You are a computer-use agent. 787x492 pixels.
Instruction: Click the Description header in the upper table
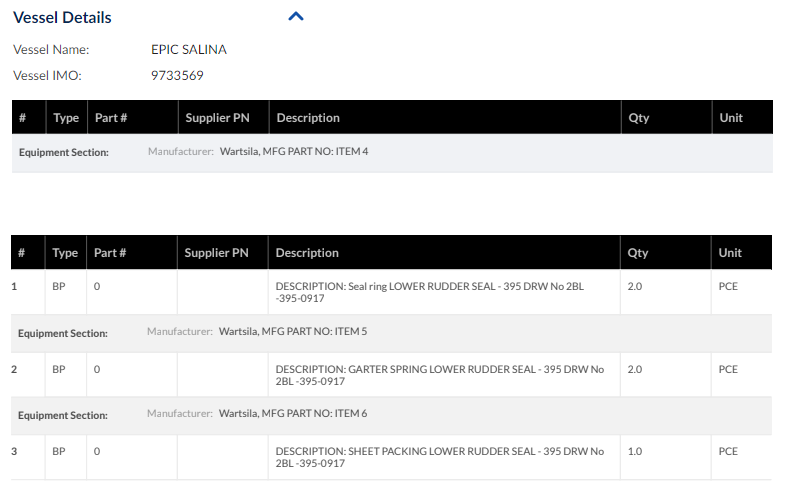(308, 118)
